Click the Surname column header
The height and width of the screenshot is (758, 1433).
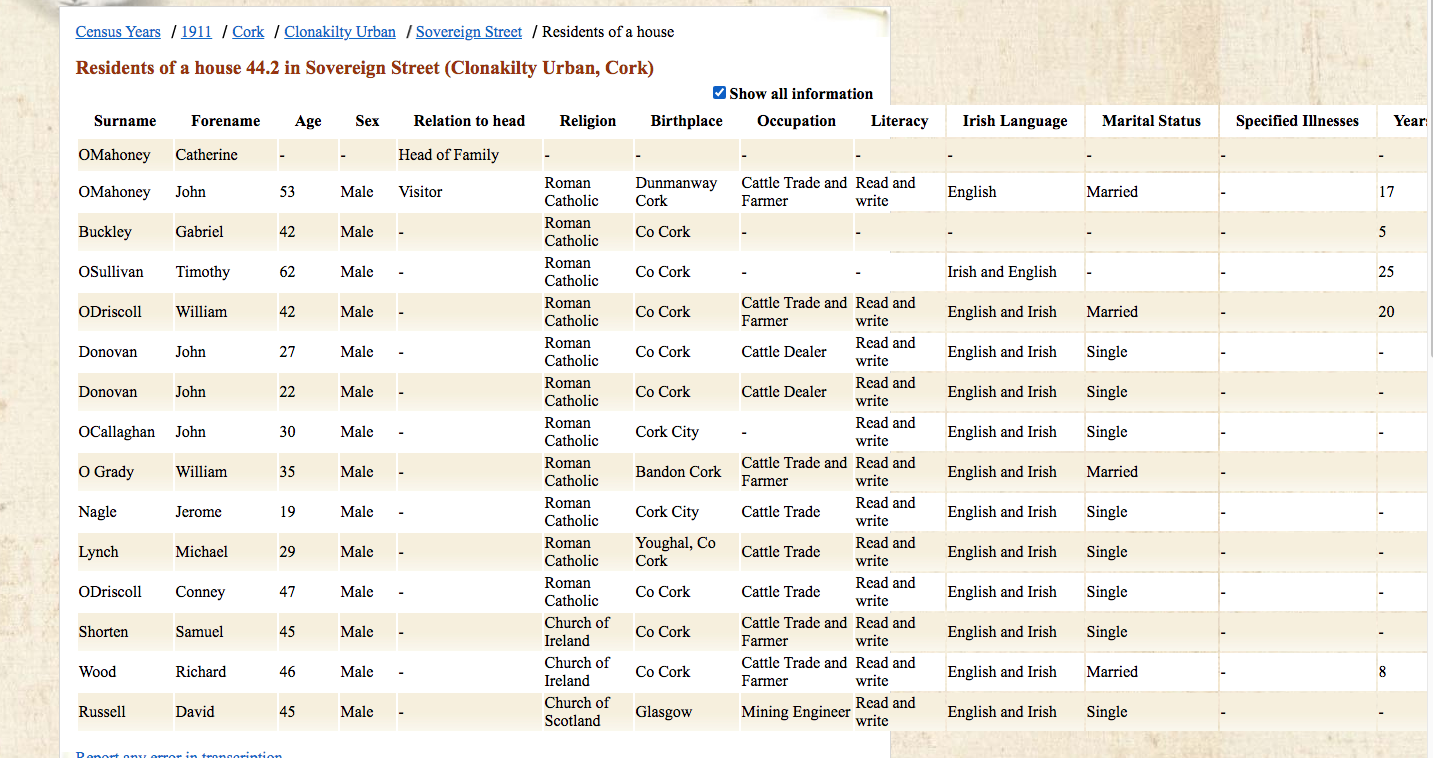click(125, 121)
